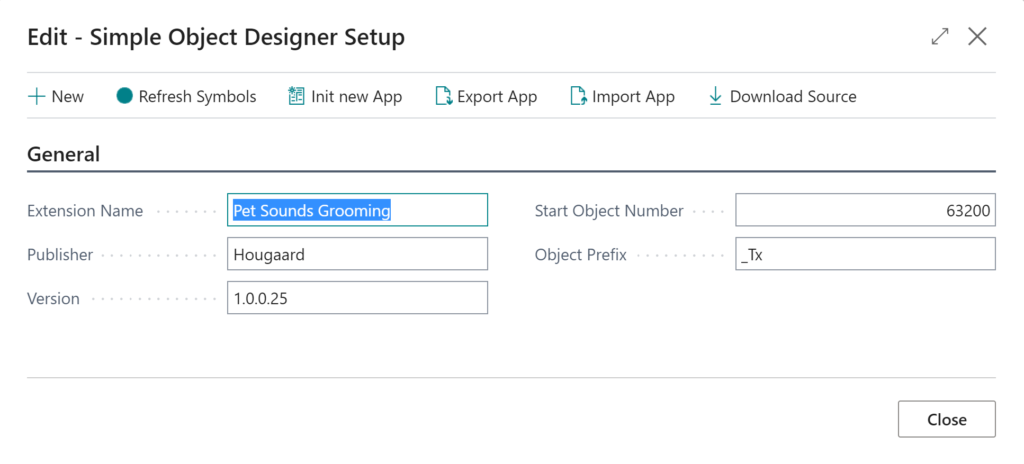
Task: Choose Download Source action text
Action: (x=793, y=97)
